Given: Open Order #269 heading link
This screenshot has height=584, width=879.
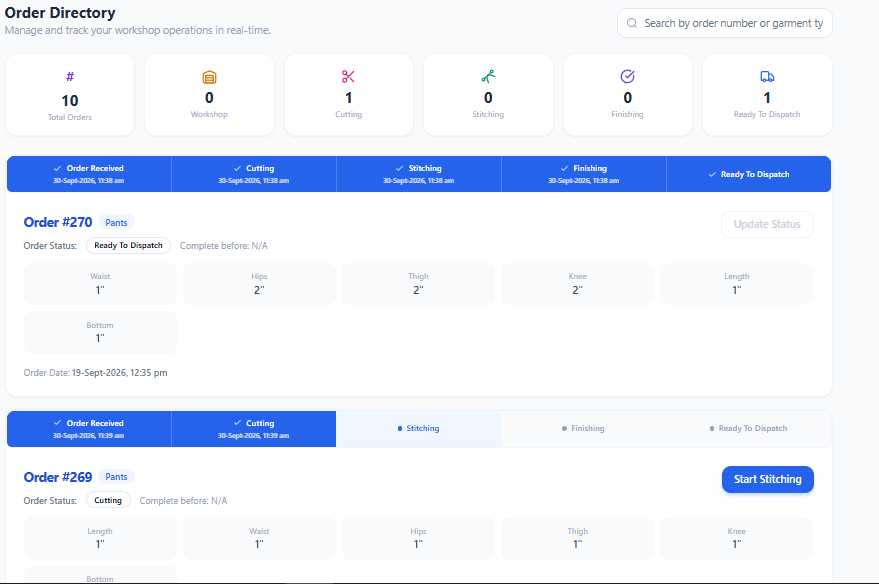Looking at the screenshot, I should pyautogui.click(x=58, y=477).
